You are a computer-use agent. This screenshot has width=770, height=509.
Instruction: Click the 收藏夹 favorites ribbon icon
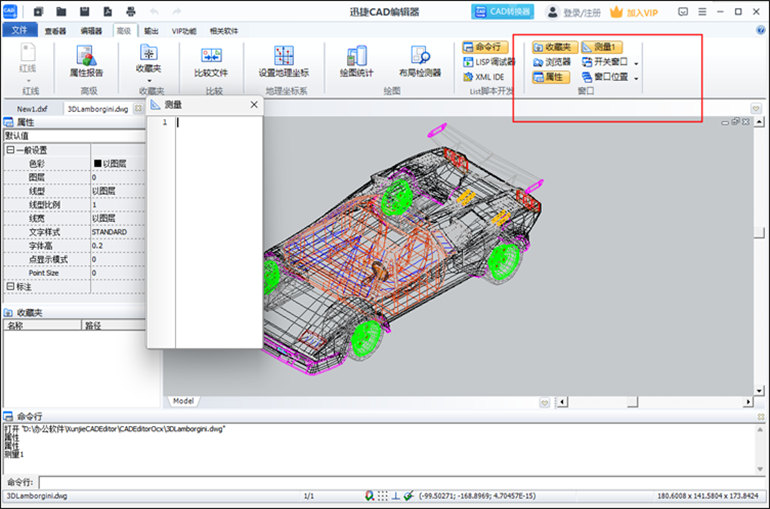click(148, 58)
